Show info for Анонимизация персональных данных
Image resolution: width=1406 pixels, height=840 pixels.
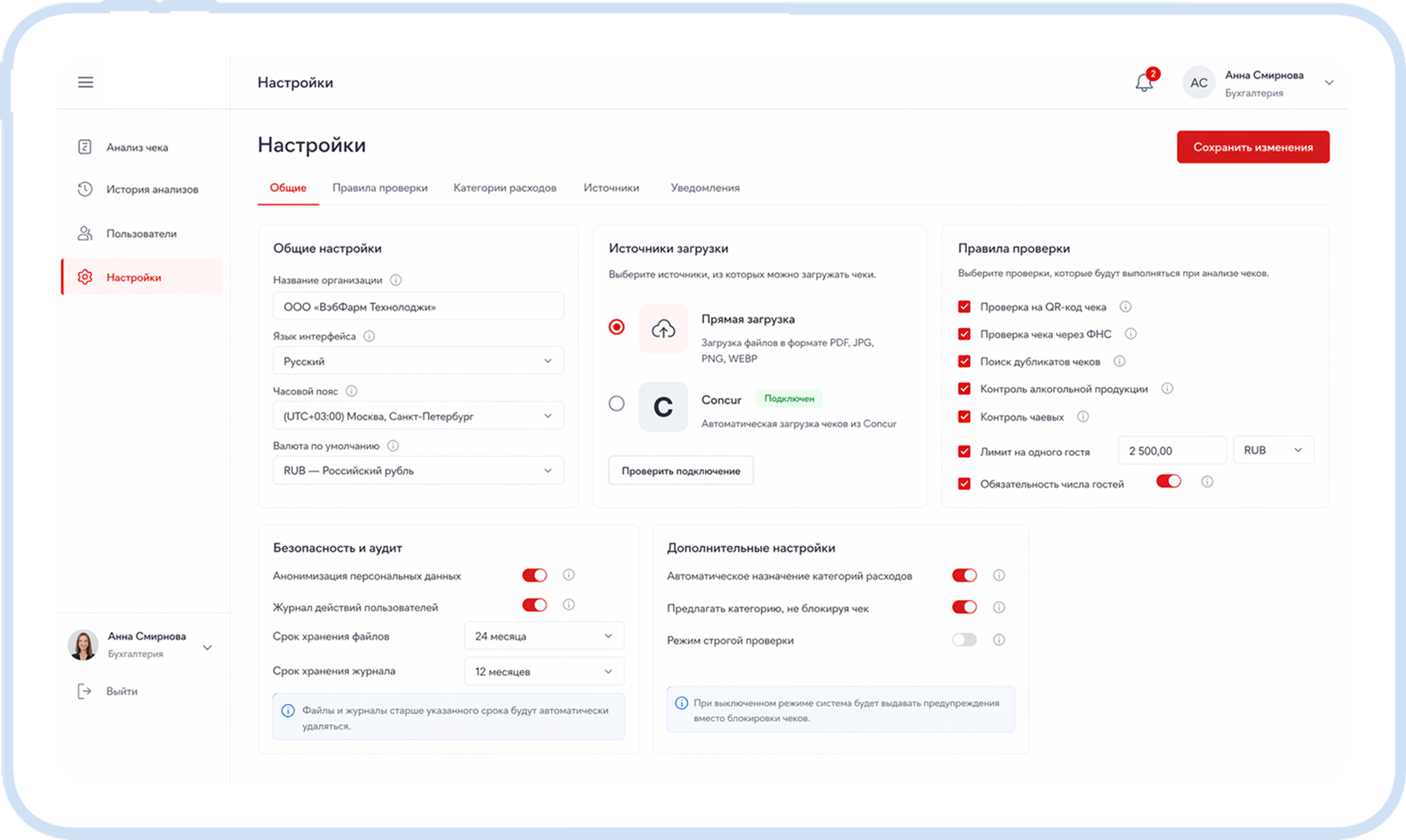(x=569, y=575)
